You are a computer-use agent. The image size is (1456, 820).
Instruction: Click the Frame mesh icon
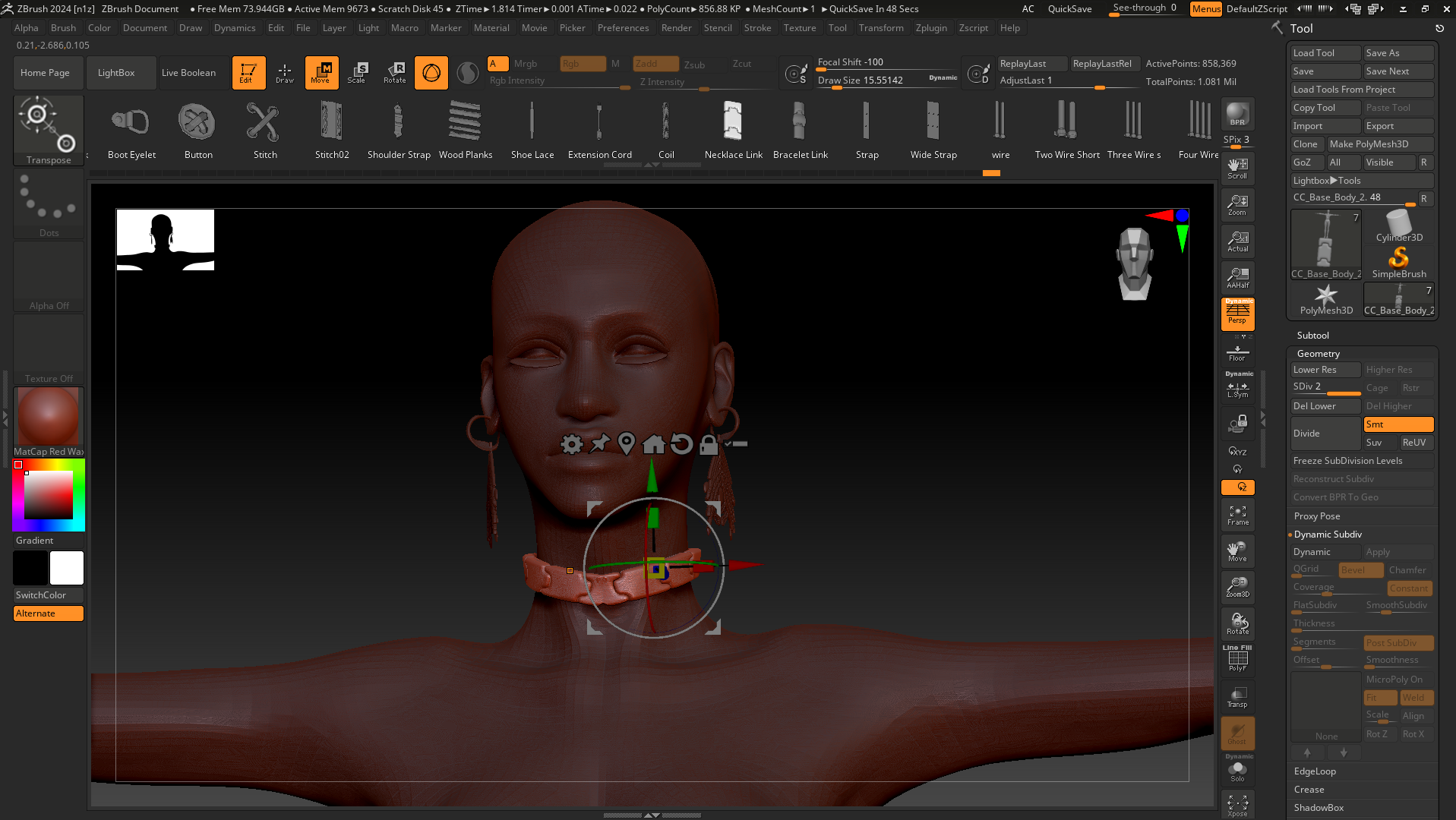pos(1237,515)
